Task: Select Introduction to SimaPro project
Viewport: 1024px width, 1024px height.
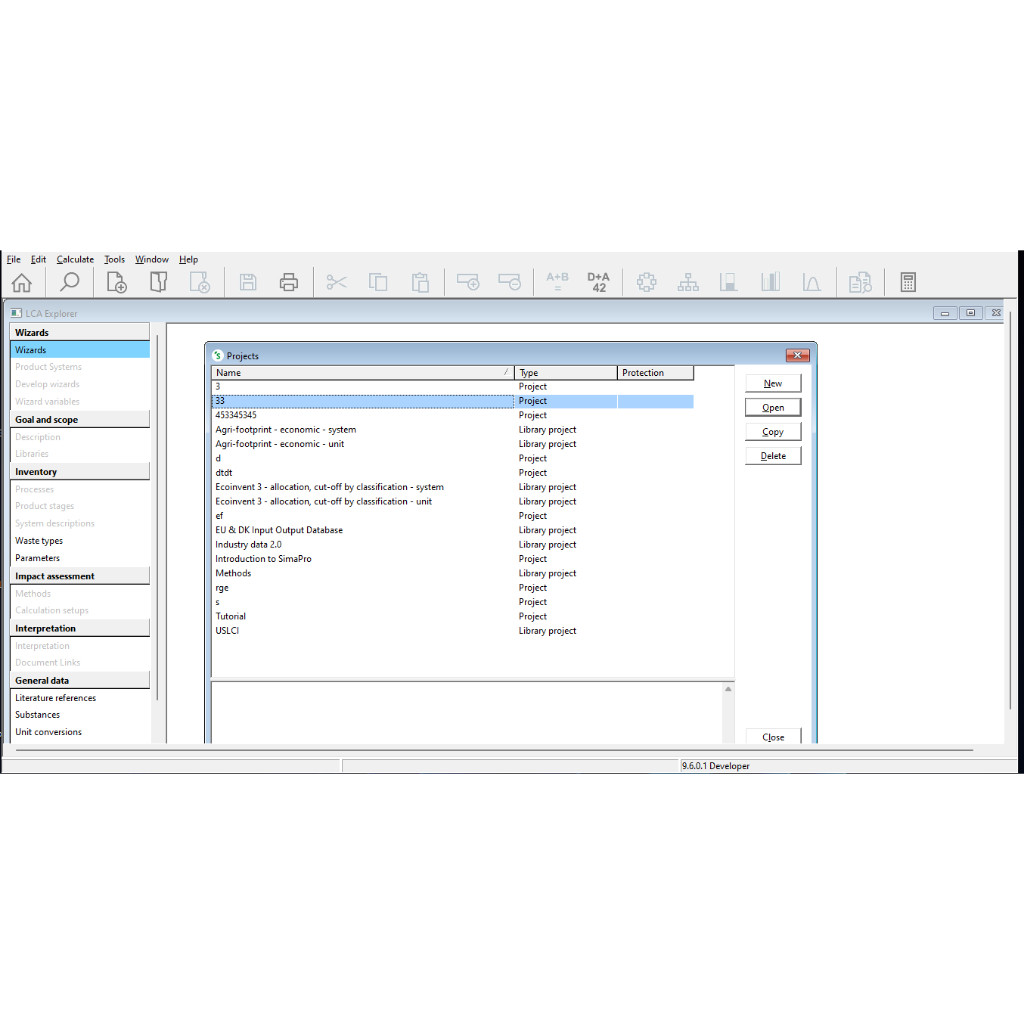Action: (453, 559)
